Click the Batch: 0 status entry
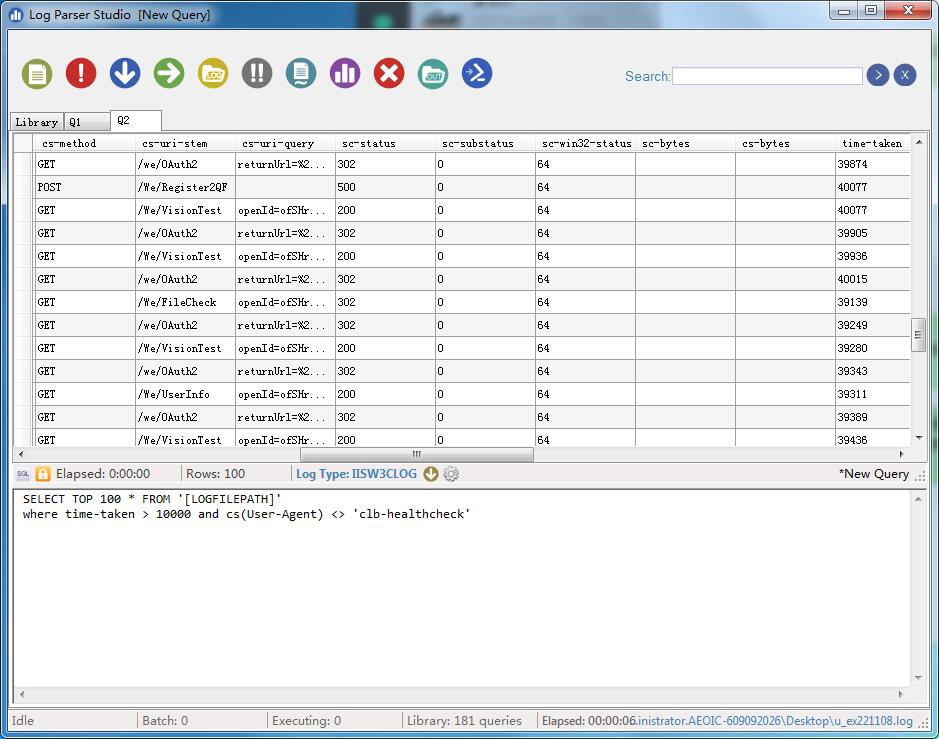Screen dimensions: 939x739 165,721
